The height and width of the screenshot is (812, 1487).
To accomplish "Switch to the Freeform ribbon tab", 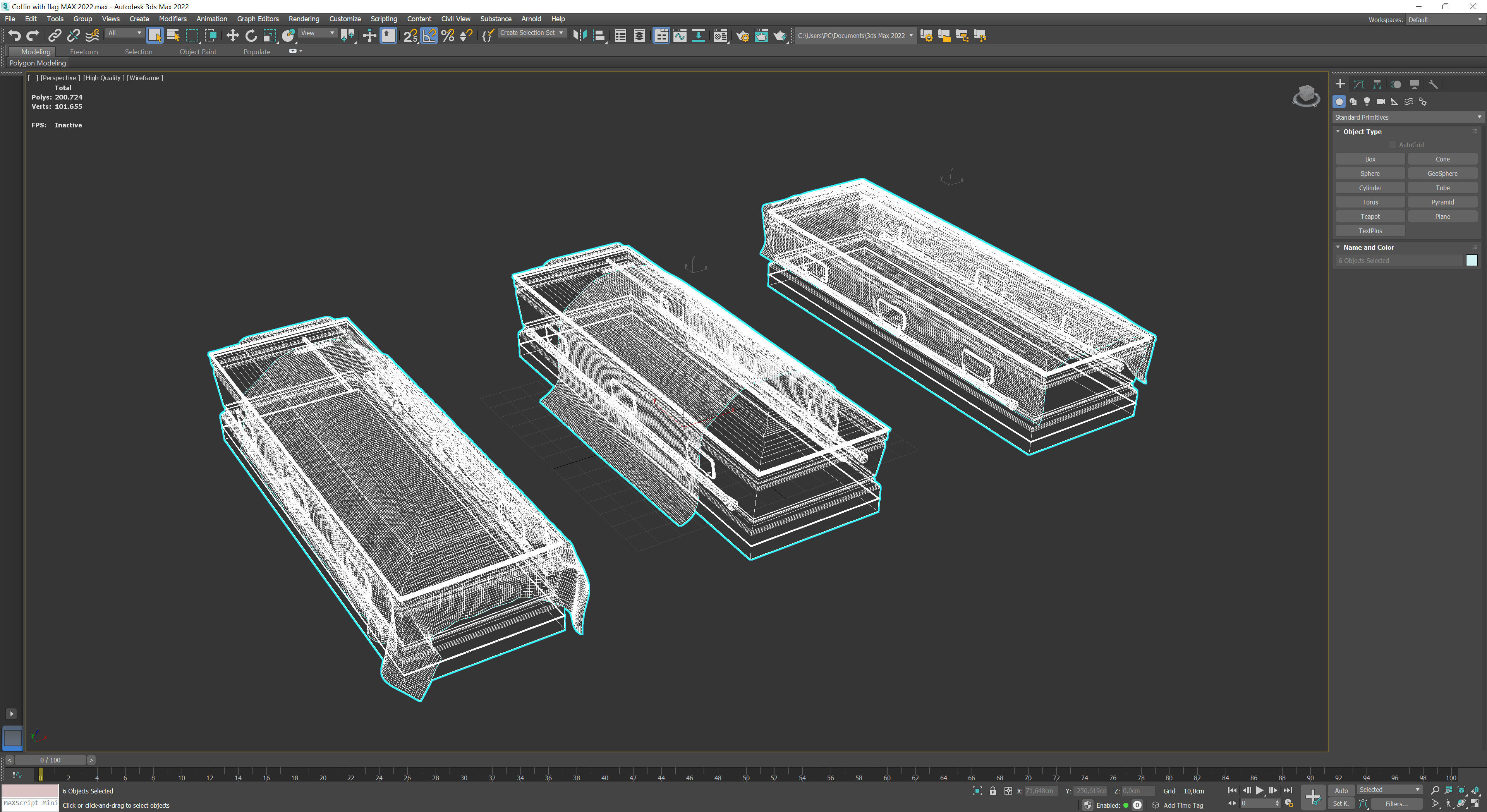I will coord(84,52).
